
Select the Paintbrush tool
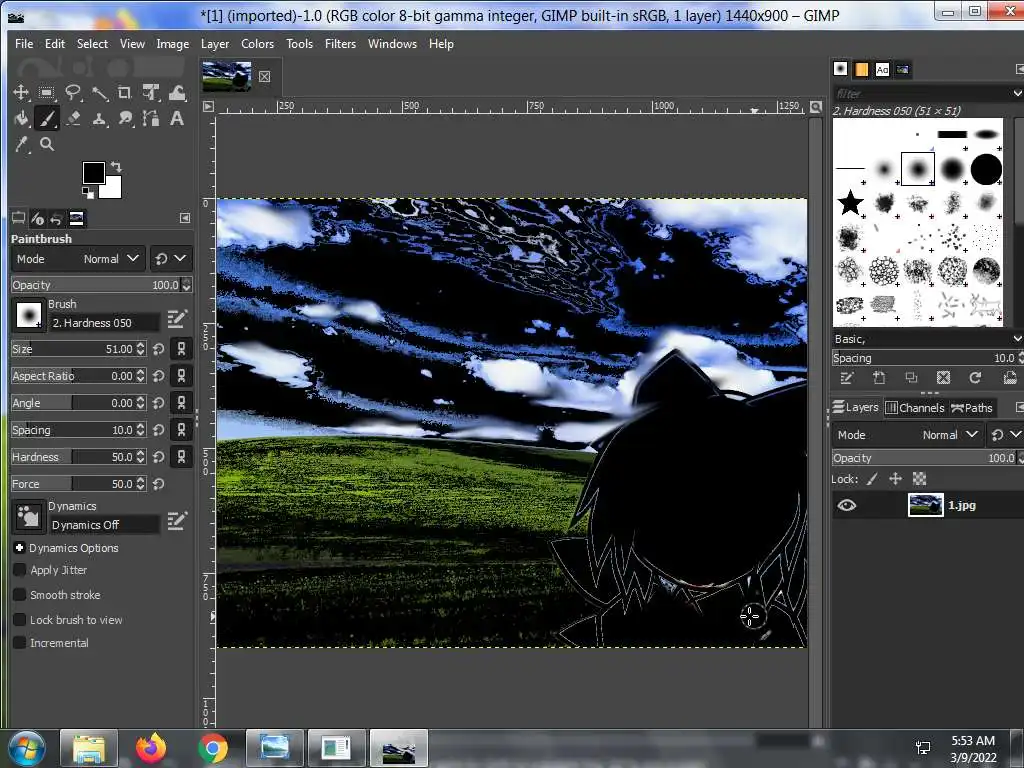pyautogui.click(x=46, y=118)
